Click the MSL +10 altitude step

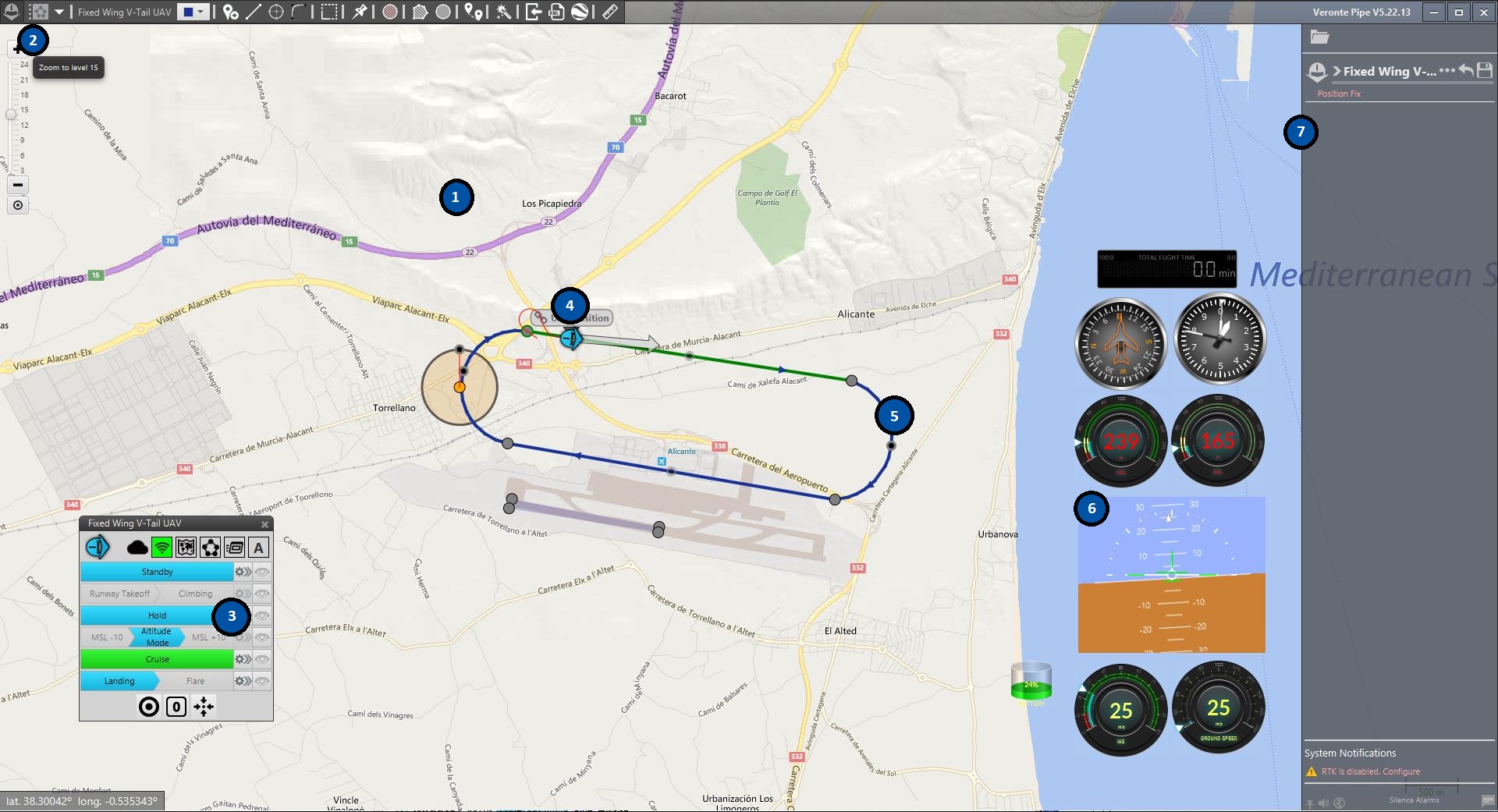[208, 637]
